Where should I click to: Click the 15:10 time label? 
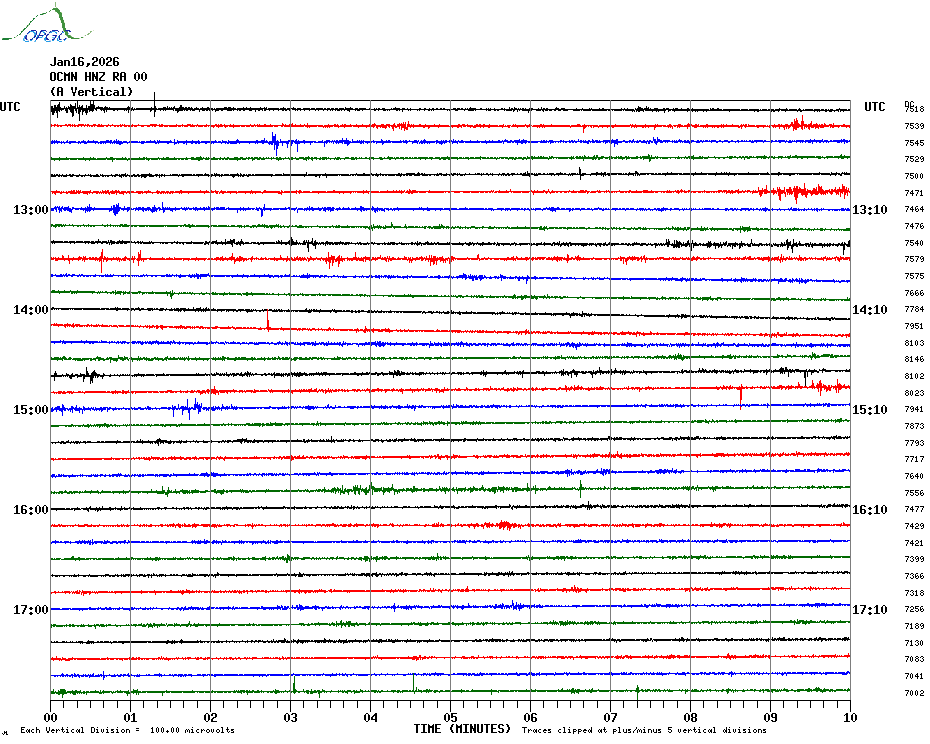(x=870, y=409)
